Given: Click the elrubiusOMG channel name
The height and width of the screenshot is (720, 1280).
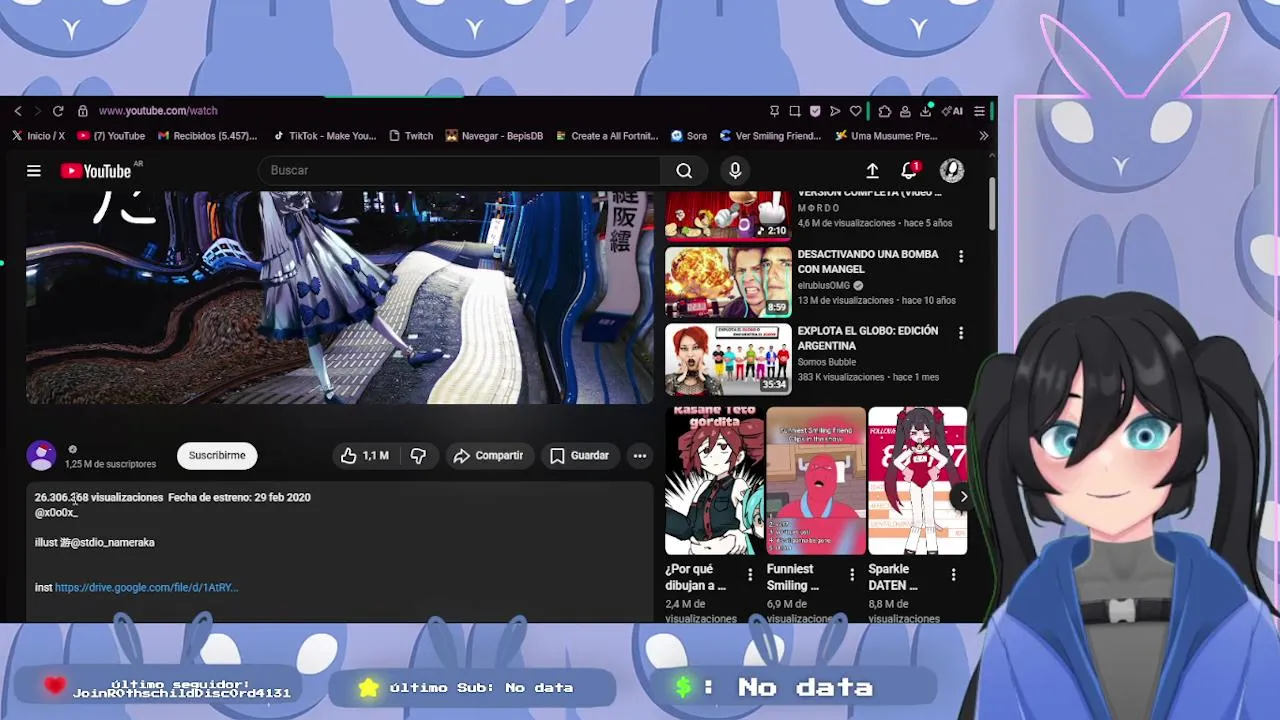Looking at the screenshot, I should pos(823,286).
